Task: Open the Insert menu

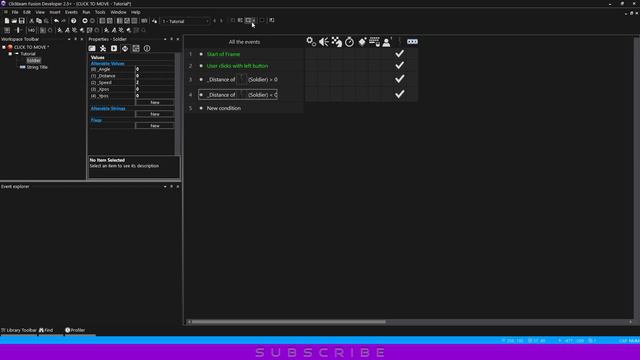Action: point(55,12)
